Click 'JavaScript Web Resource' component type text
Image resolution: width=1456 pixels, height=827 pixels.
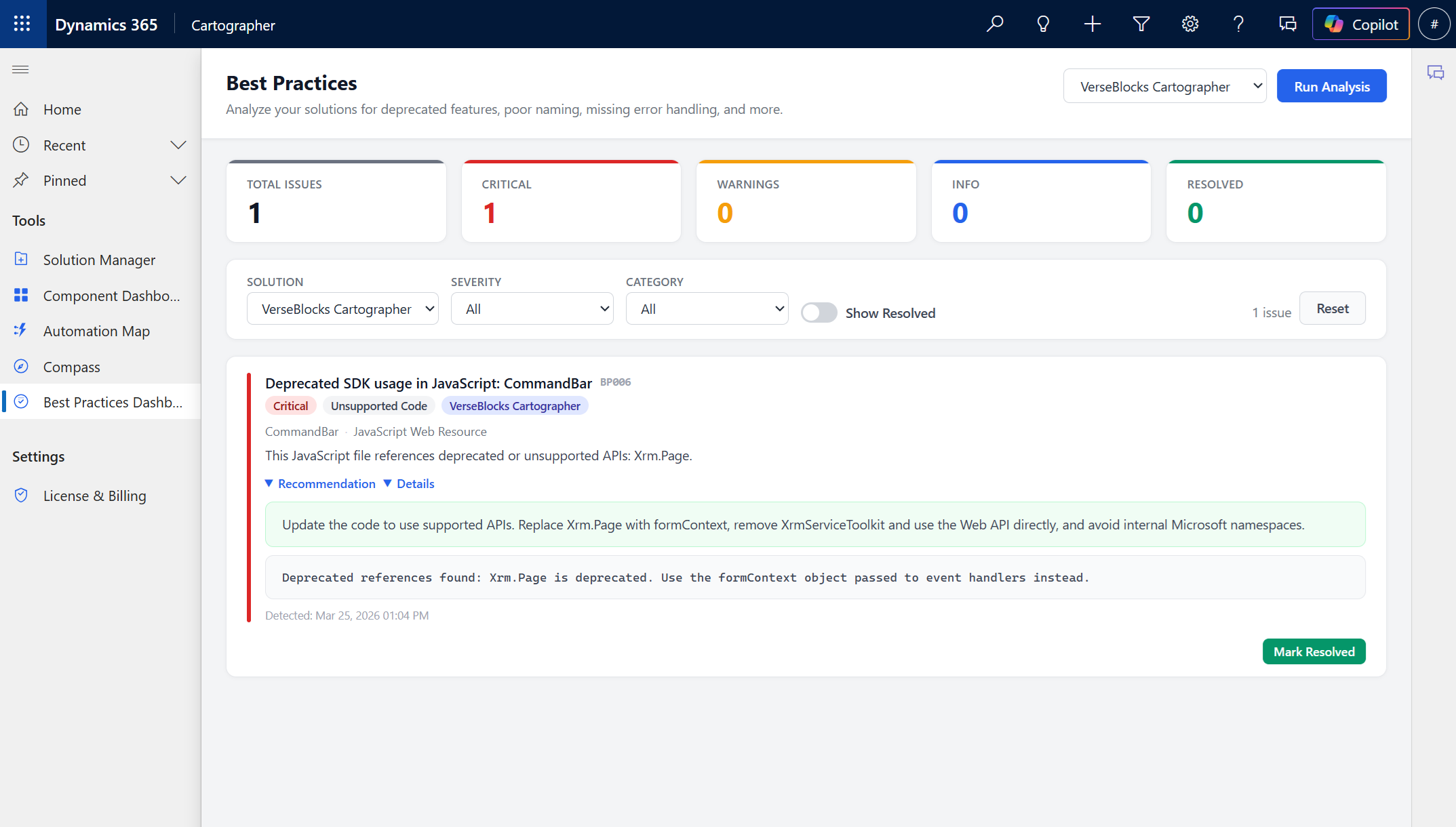coord(420,432)
